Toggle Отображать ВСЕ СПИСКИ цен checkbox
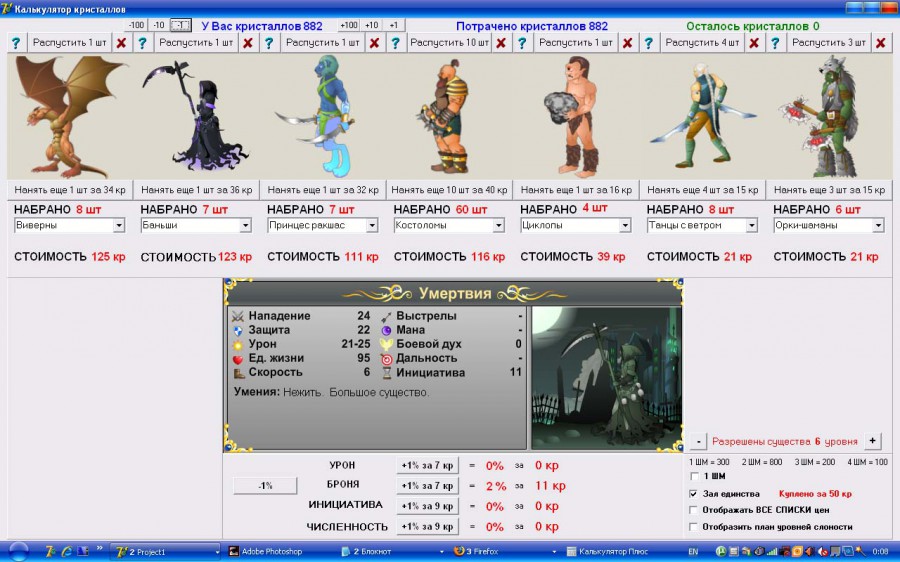 click(694, 510)
